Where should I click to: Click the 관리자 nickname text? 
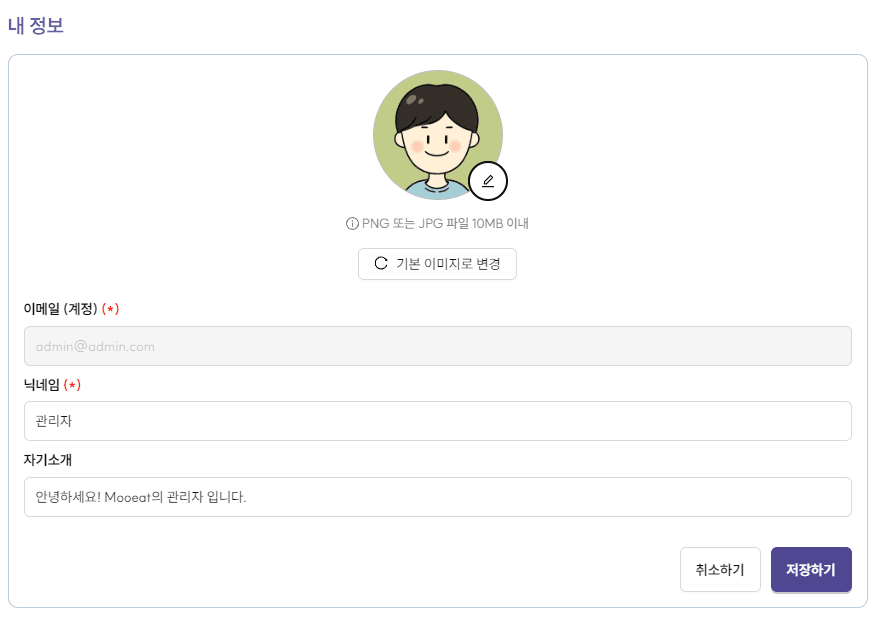point(54,422)
